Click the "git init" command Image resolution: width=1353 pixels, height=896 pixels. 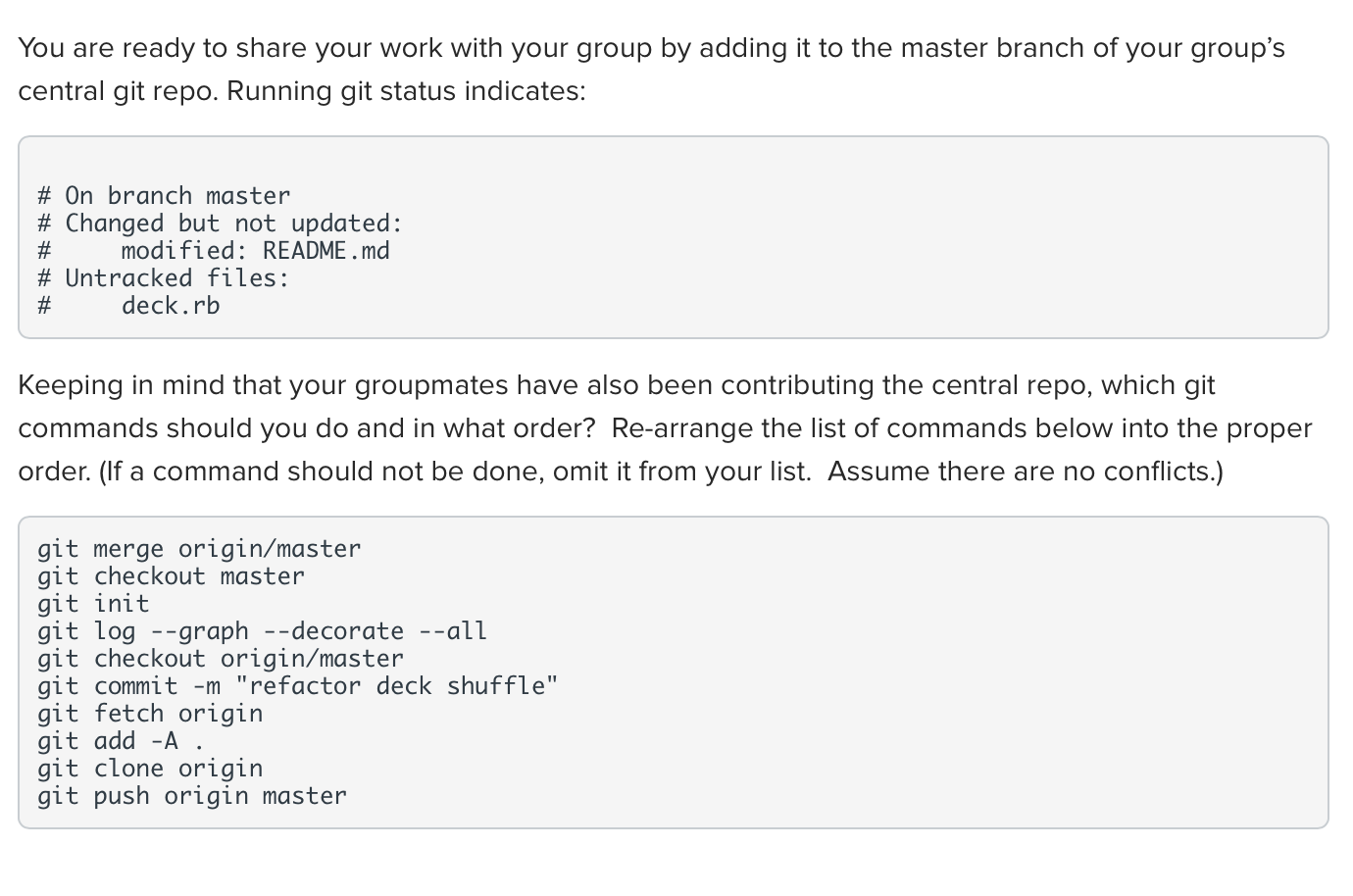click(93, 604)
